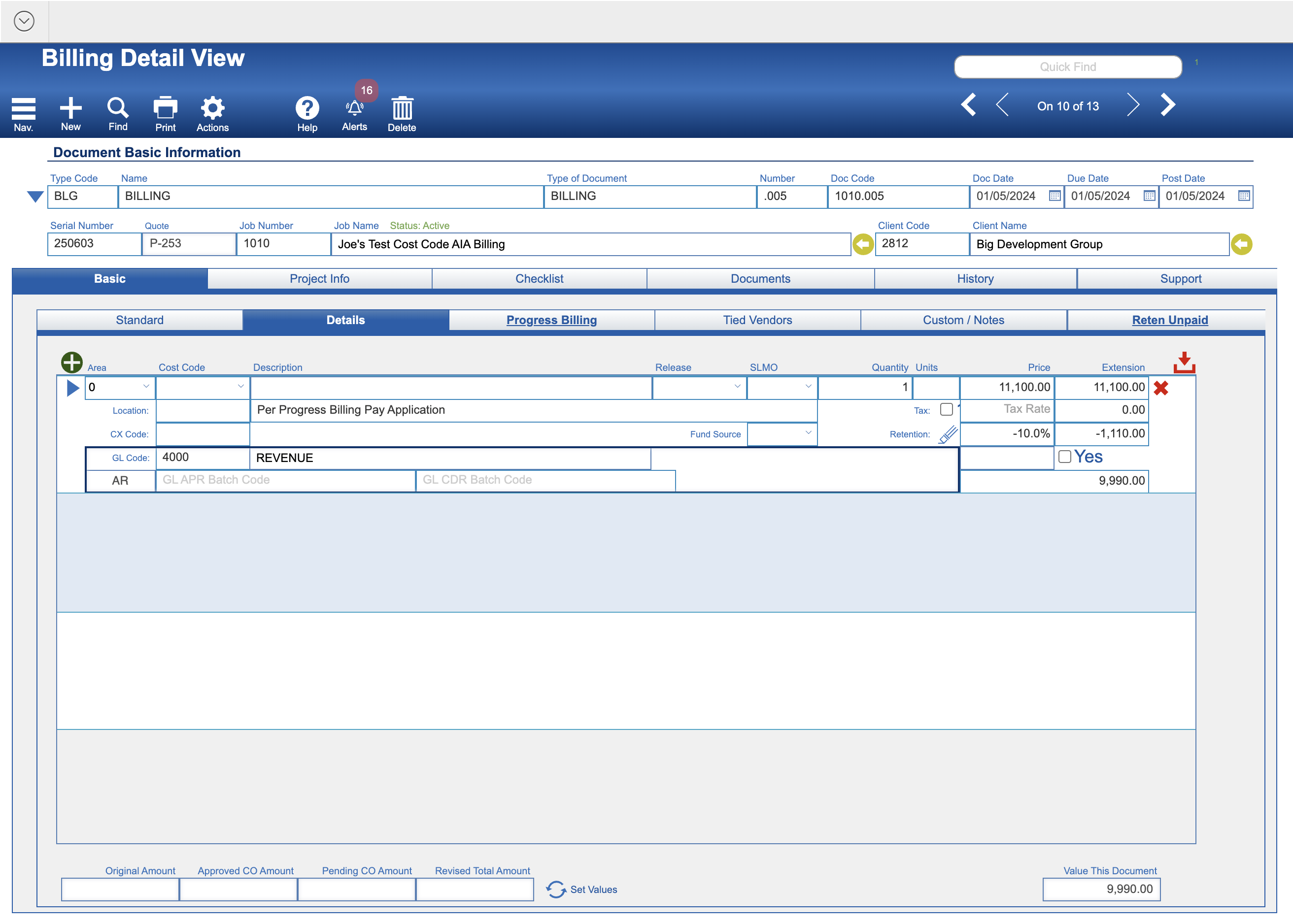Screen dimensions: 1293x924
Task: Open the Progress Billing link tab
Action: pyautogui.click(x=551, y=320)
